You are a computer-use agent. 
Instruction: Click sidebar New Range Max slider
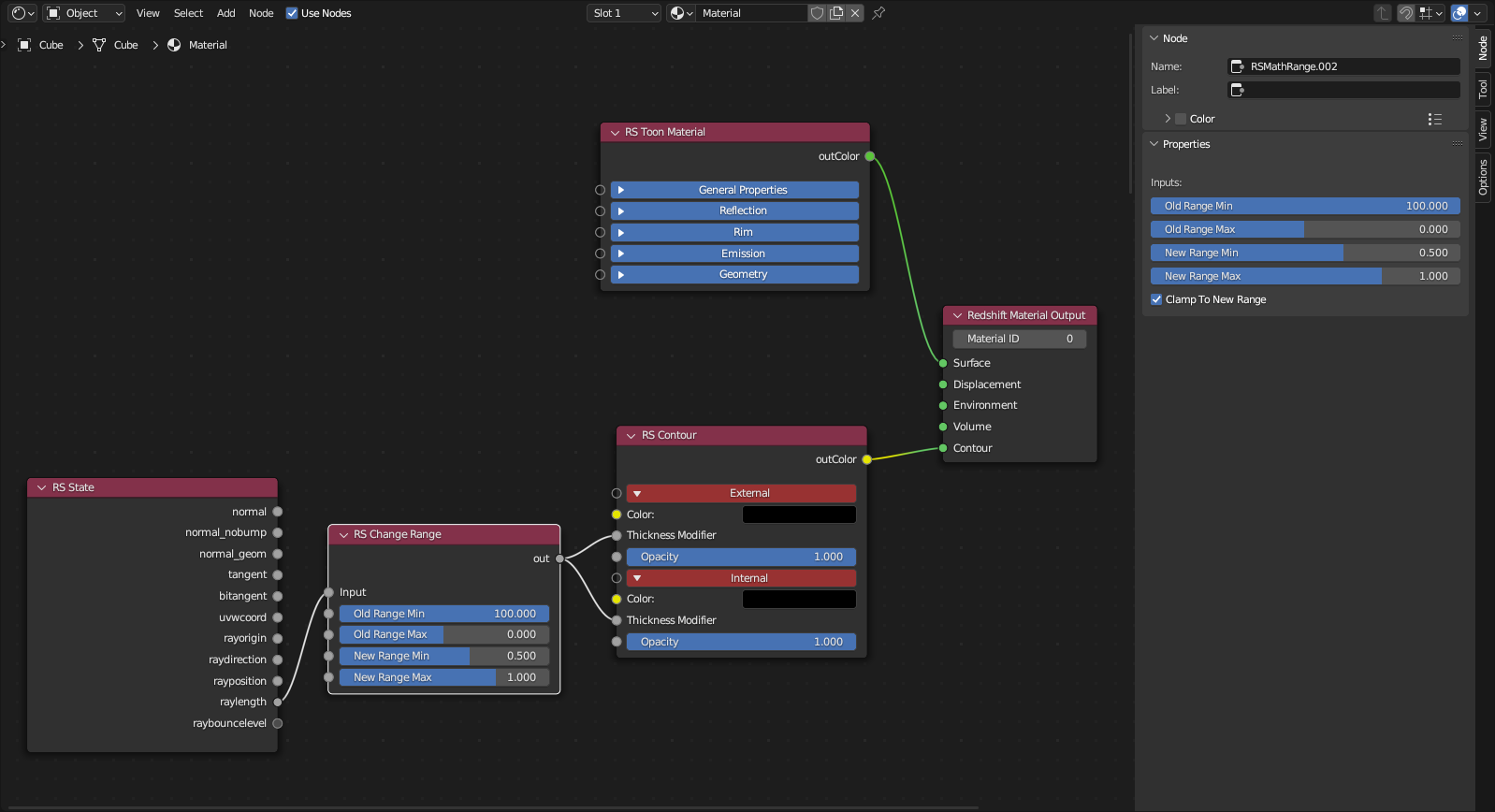point(1305,276)
